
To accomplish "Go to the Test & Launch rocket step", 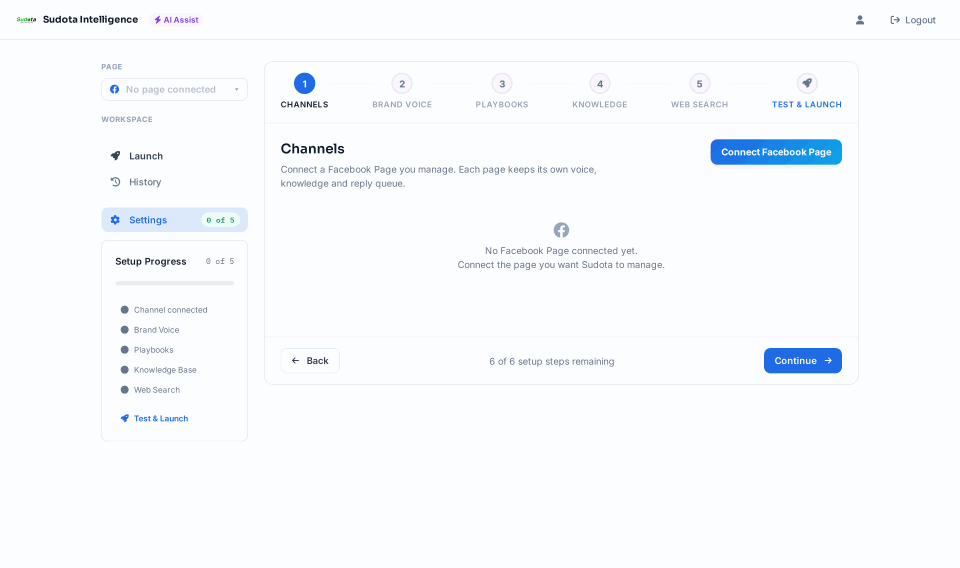I will pos(807,91).
